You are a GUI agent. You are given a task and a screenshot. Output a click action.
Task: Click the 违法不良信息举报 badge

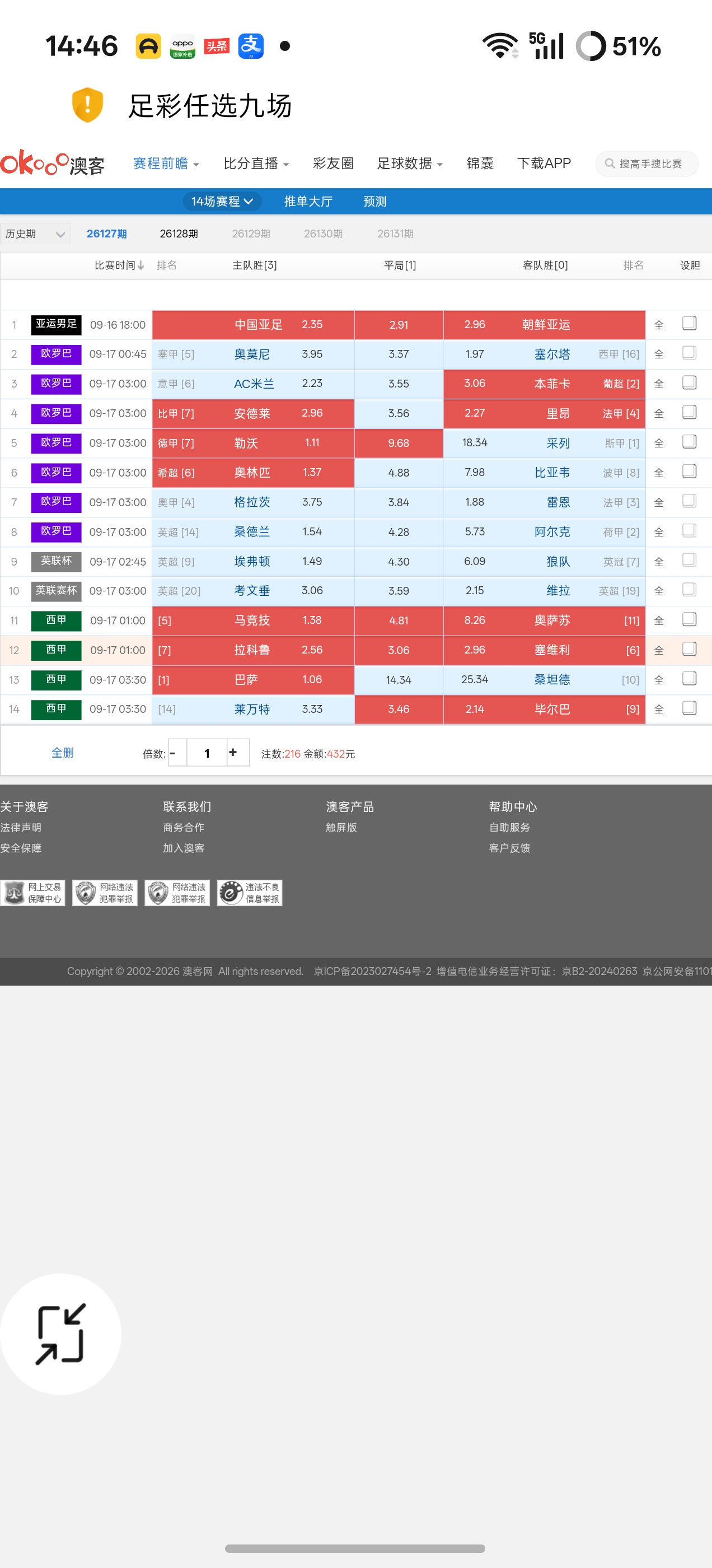point(250,892)
